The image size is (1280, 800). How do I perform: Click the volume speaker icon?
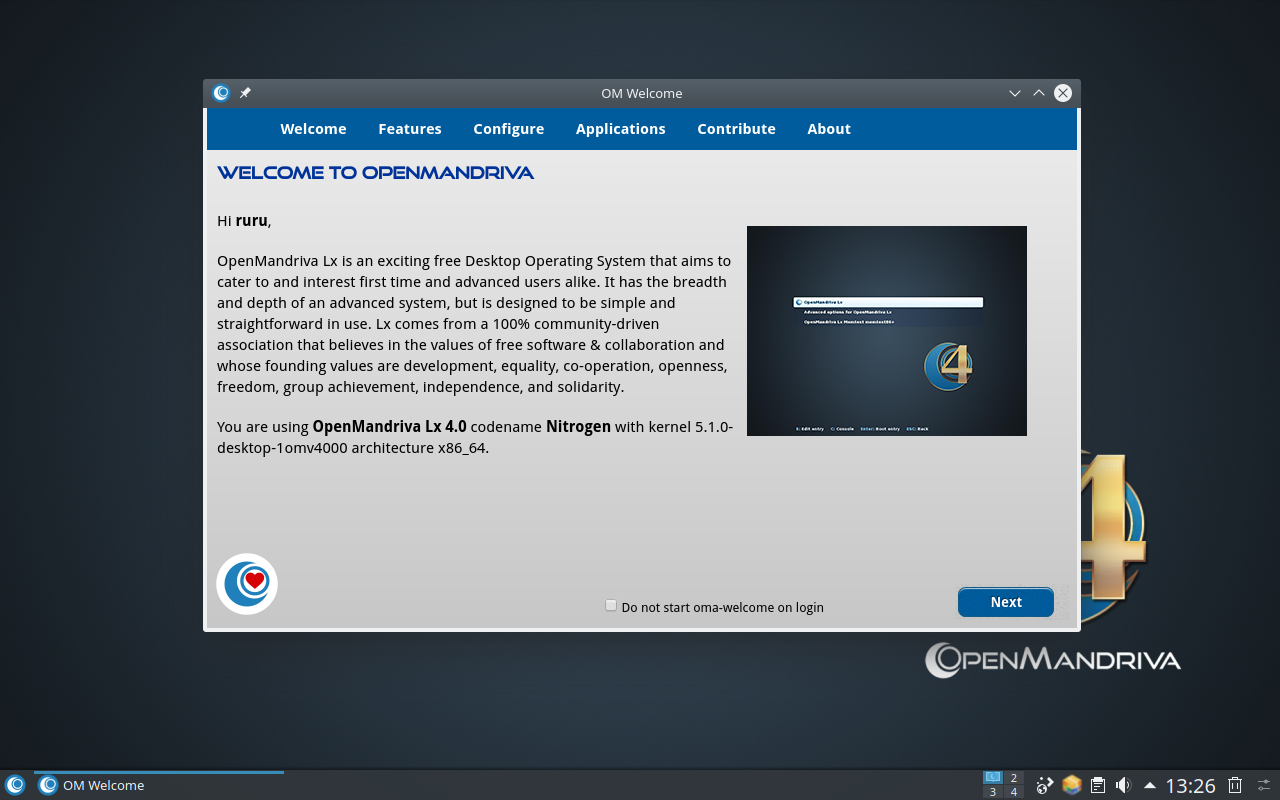point(1123,785)
